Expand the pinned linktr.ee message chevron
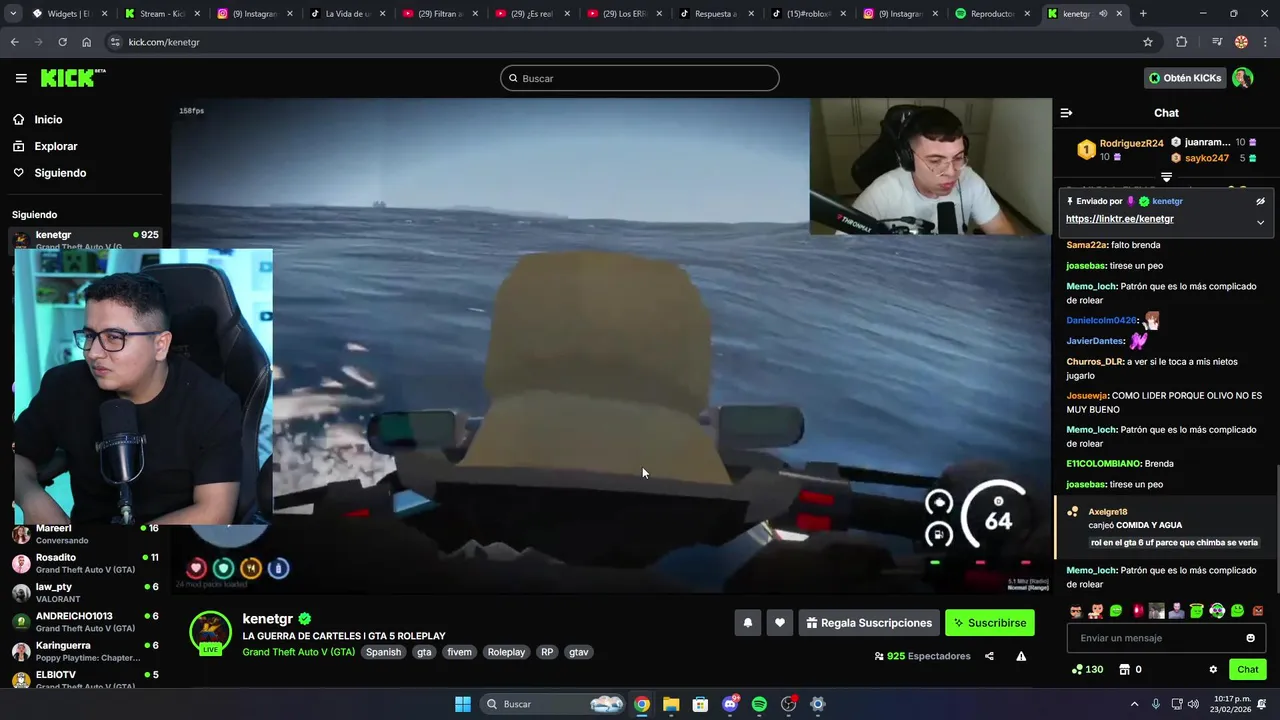 (1260, 222)
